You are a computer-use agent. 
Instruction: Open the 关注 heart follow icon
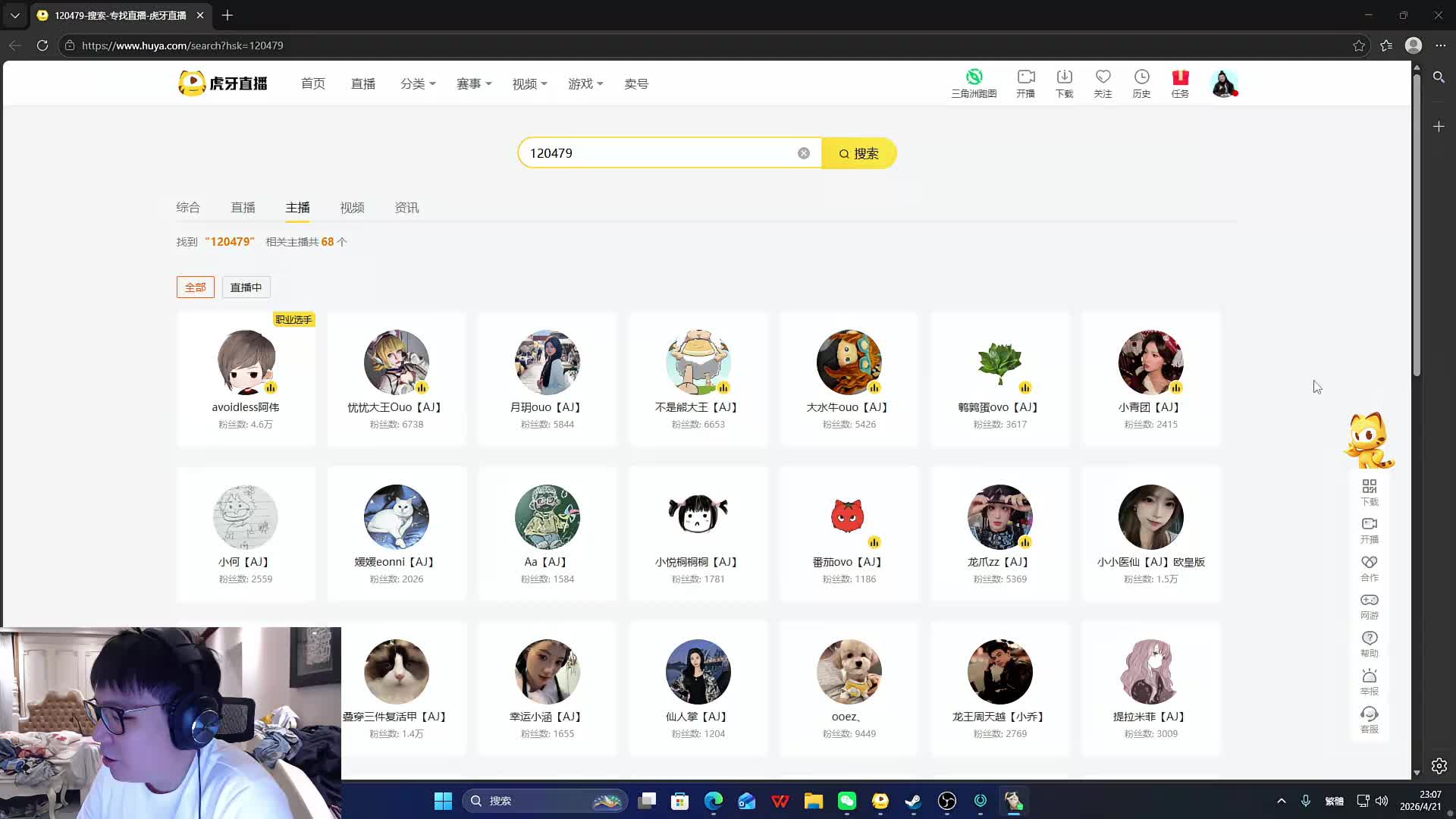click(1103, 83)
